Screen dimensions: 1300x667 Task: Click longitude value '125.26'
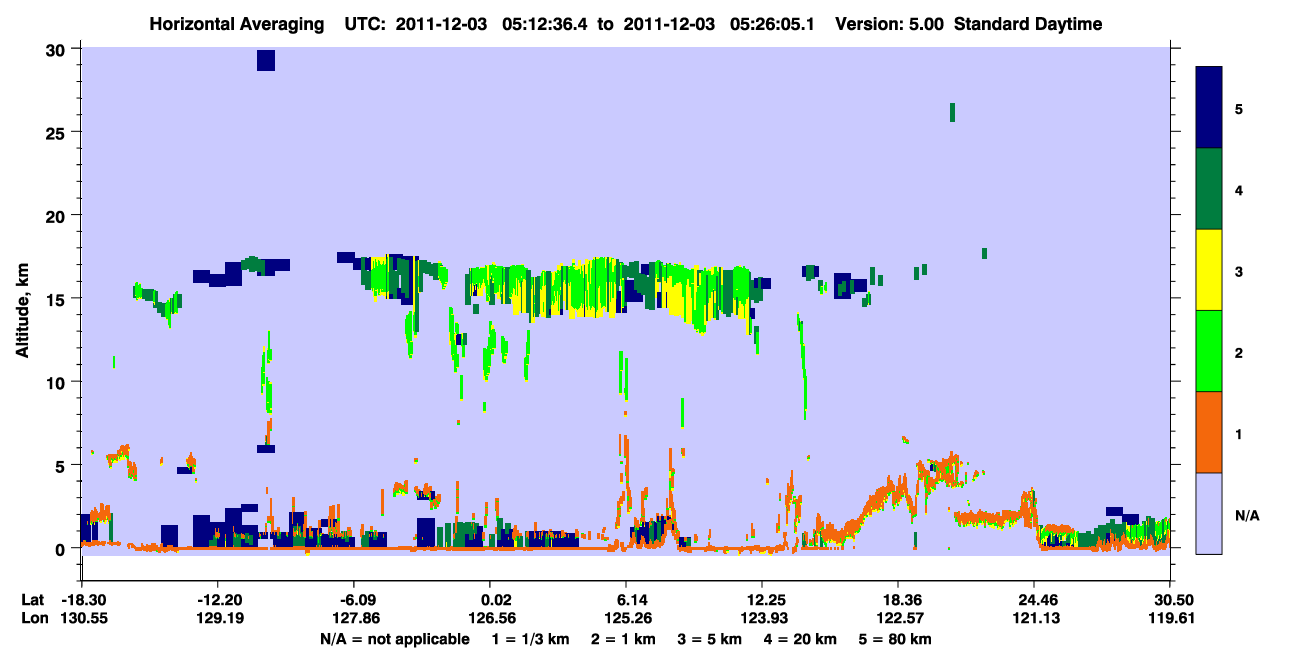pyautogui.click(x=626, y=618)
